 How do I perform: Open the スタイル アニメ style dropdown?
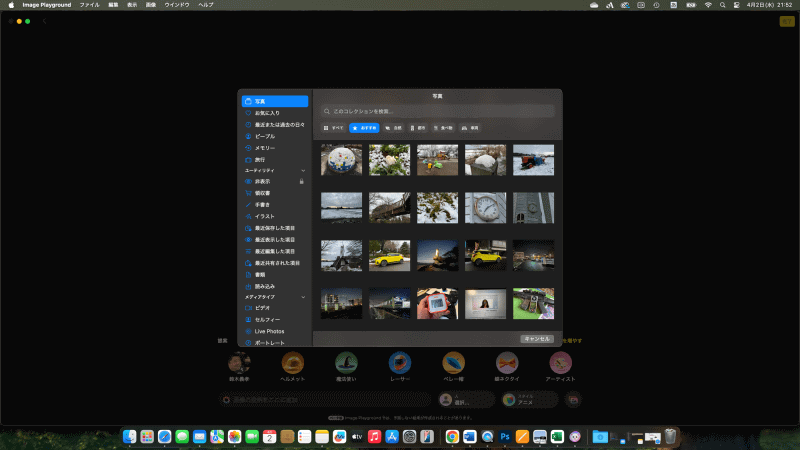coord(528,400)
